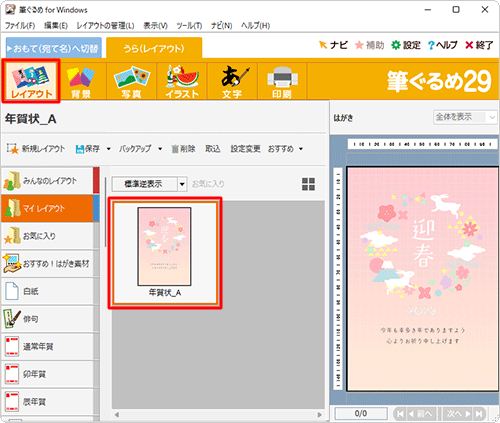
Task: Click the 終了 red X exit button
Action: click(479, 45)
